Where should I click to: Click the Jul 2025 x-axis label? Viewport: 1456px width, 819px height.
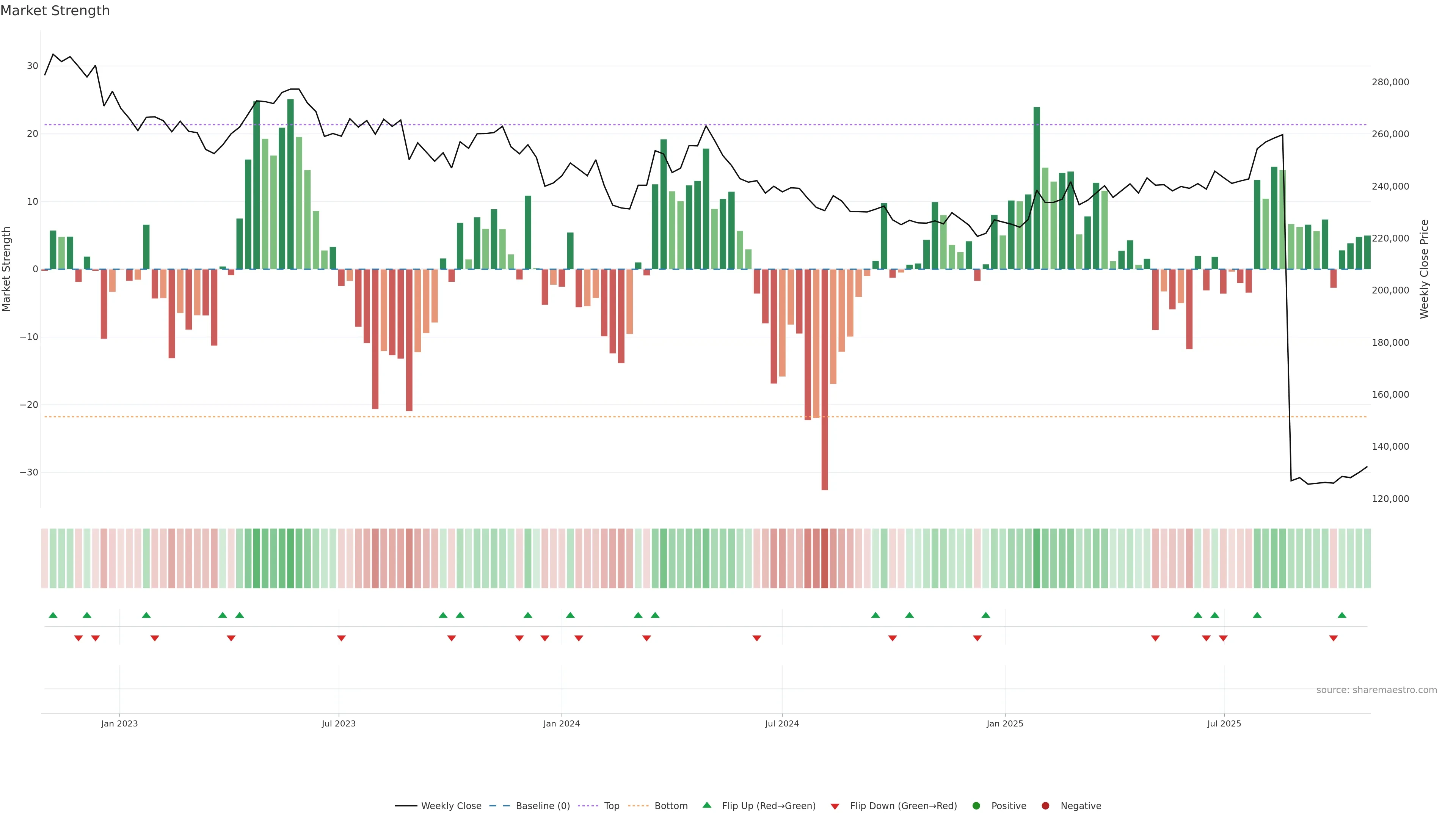click(x=1224, y=723)
